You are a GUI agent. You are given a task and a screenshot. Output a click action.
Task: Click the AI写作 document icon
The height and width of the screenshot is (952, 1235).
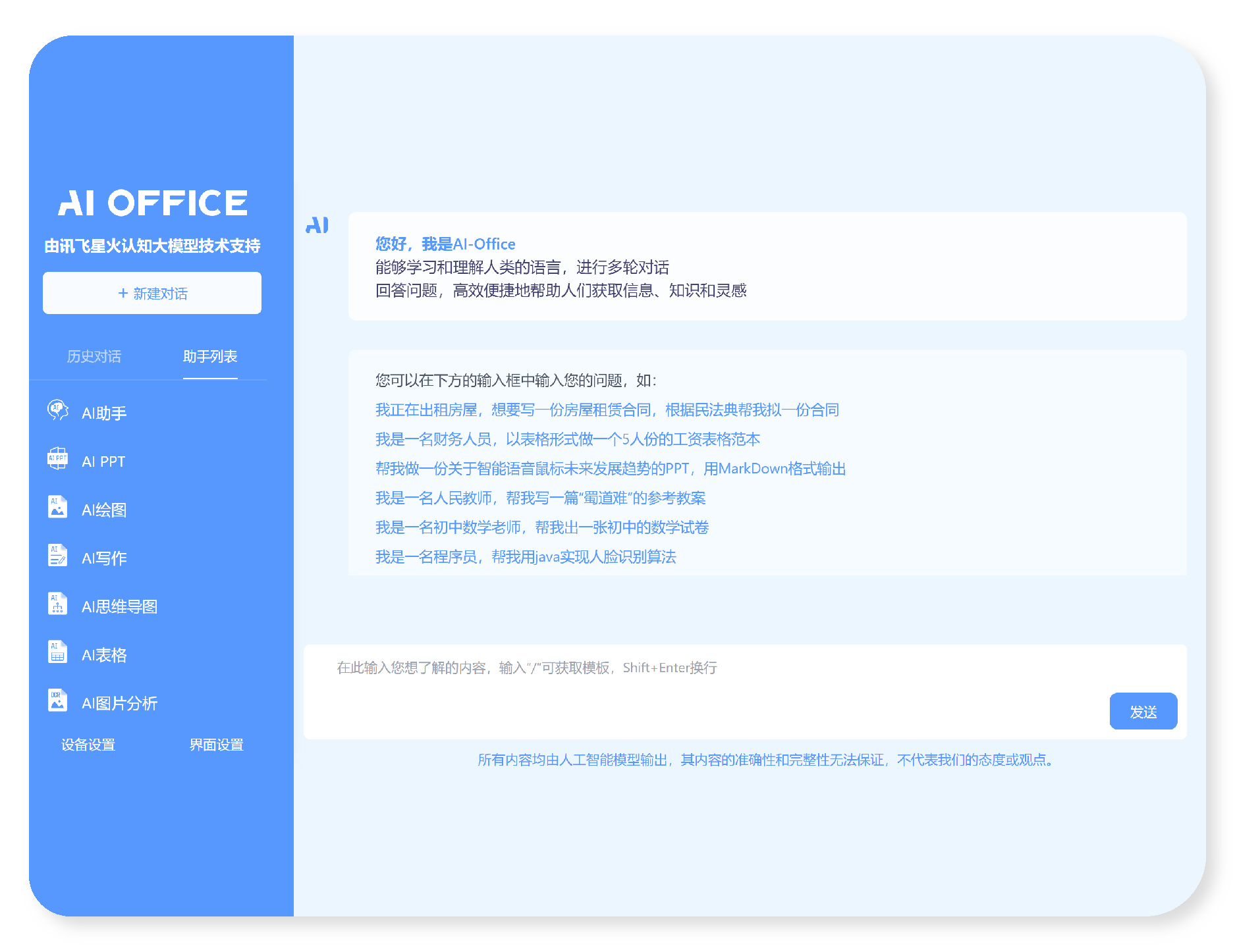pos(58,556)
